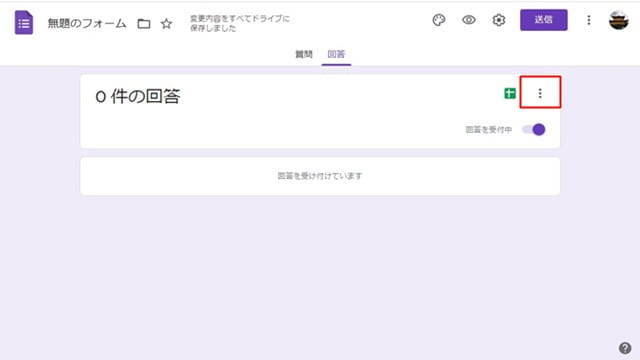Click the 回答を受付中 label

pyautogui.click(x=489, y=130)
